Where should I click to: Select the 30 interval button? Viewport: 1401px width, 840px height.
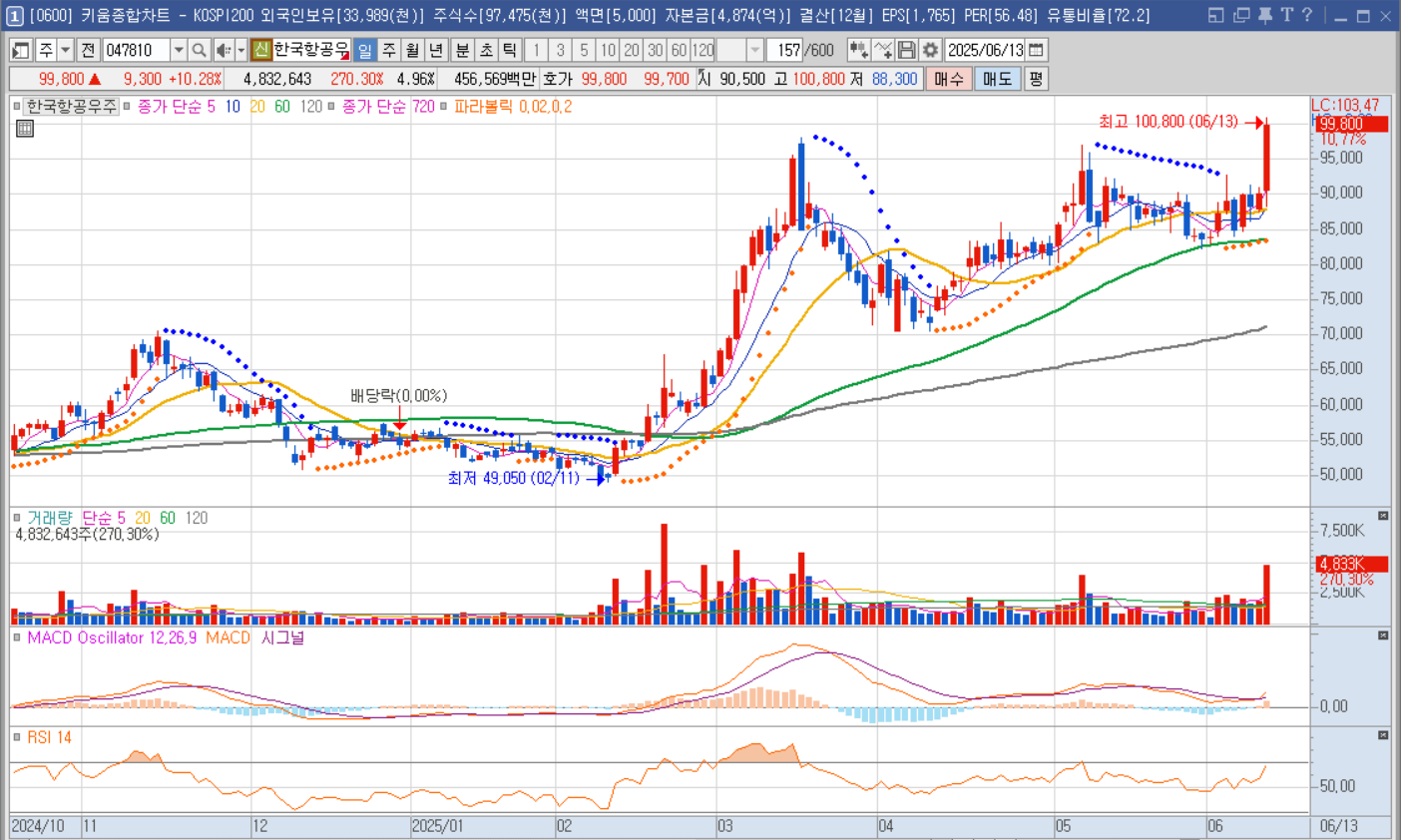click(655, 50)
